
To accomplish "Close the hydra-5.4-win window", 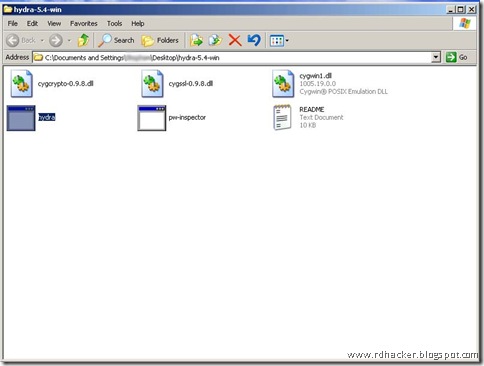I will pyautogui.click(x=471, y=10).
